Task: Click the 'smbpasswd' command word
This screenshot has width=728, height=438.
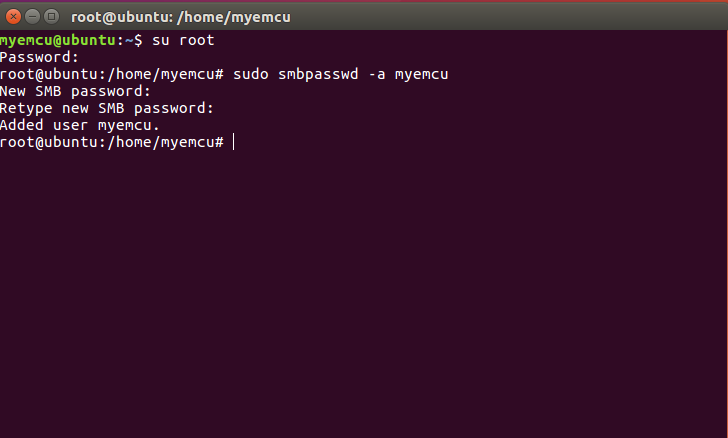Action: (318, 74)
